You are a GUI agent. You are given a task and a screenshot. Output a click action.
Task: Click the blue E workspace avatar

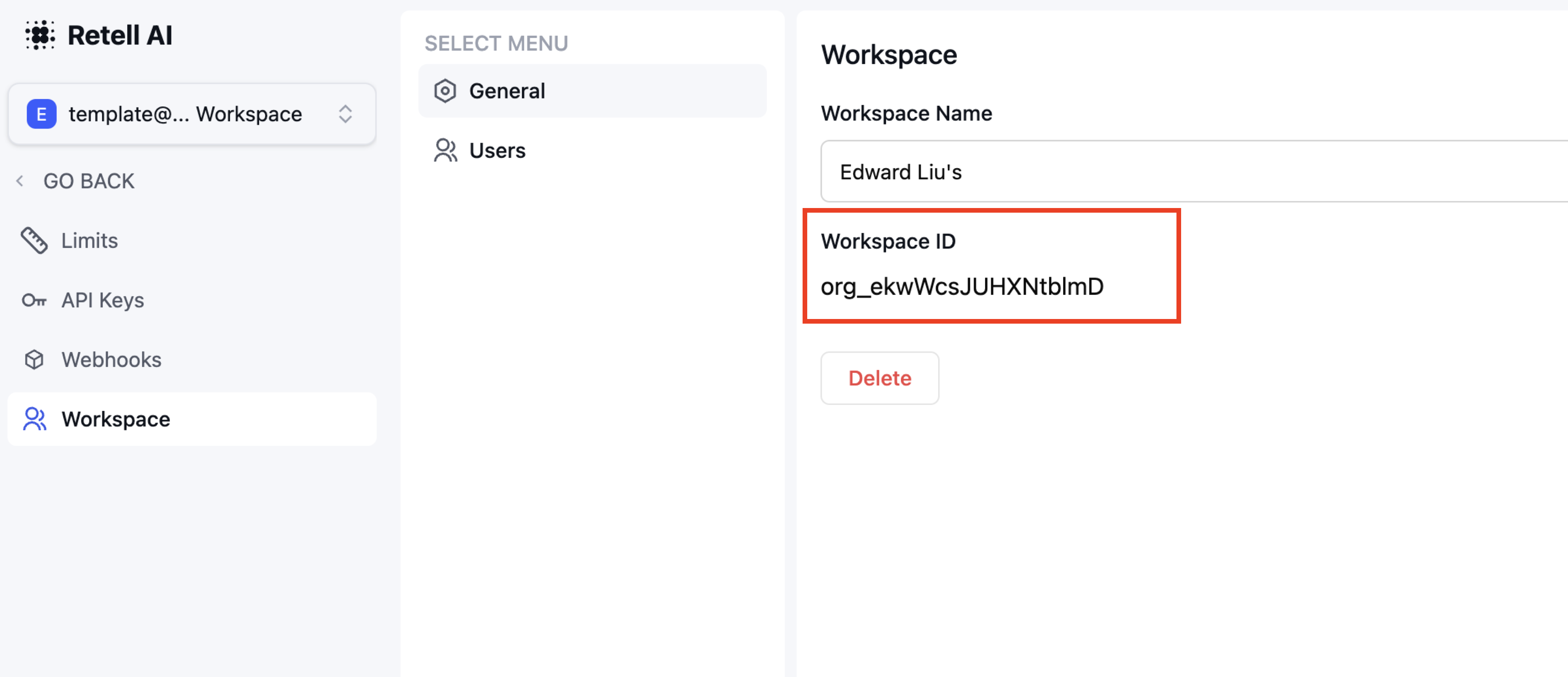tap(41, 114)
